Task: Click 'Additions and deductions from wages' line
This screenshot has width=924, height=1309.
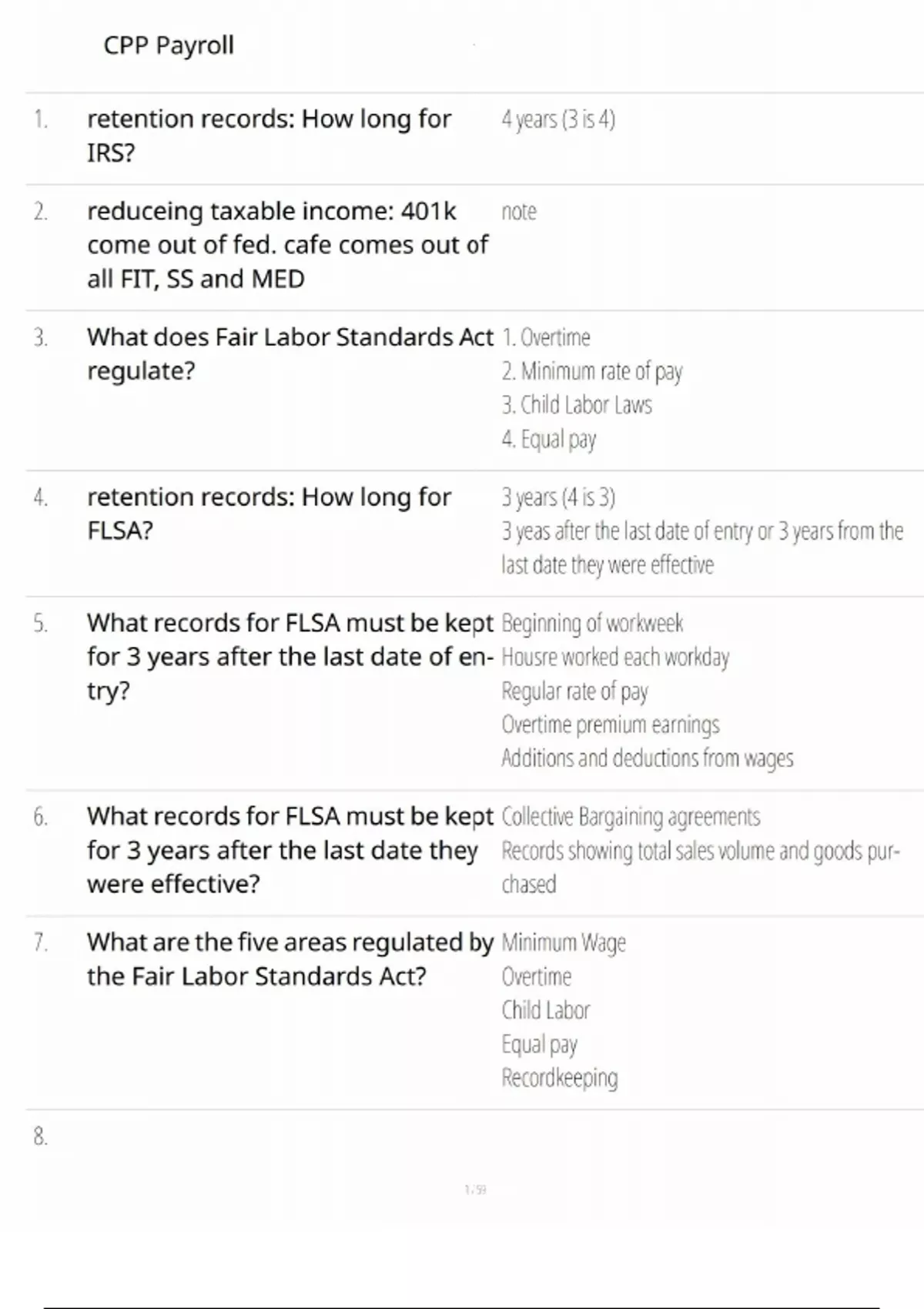Action: 648,758
